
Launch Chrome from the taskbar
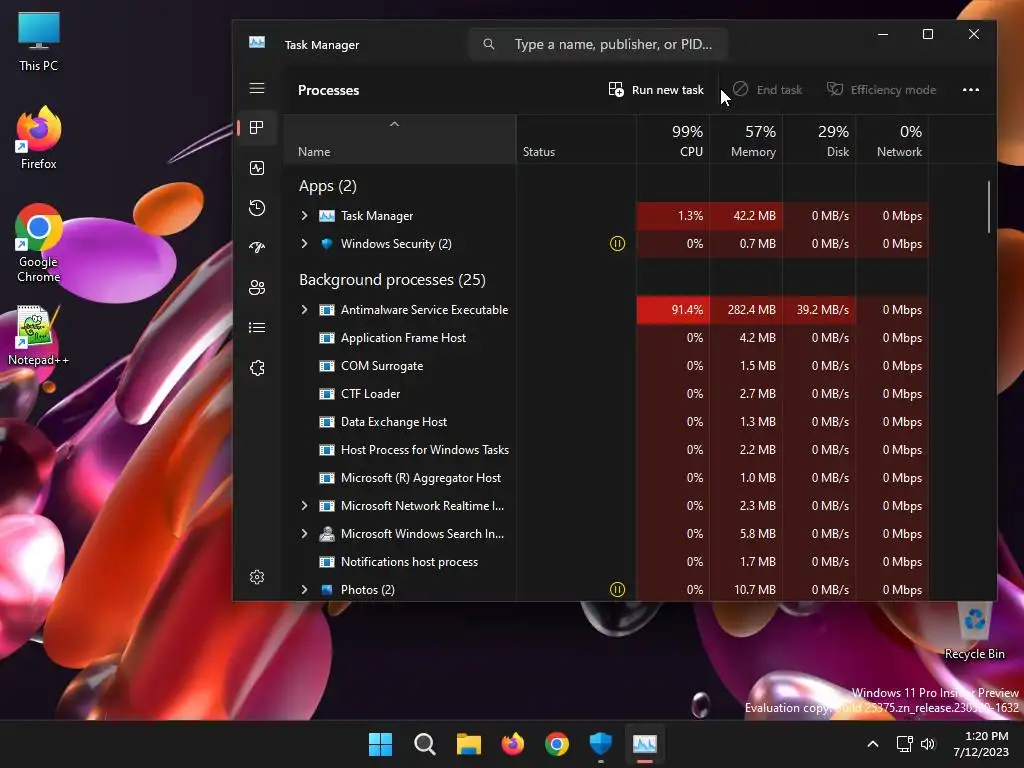[556, 744]
